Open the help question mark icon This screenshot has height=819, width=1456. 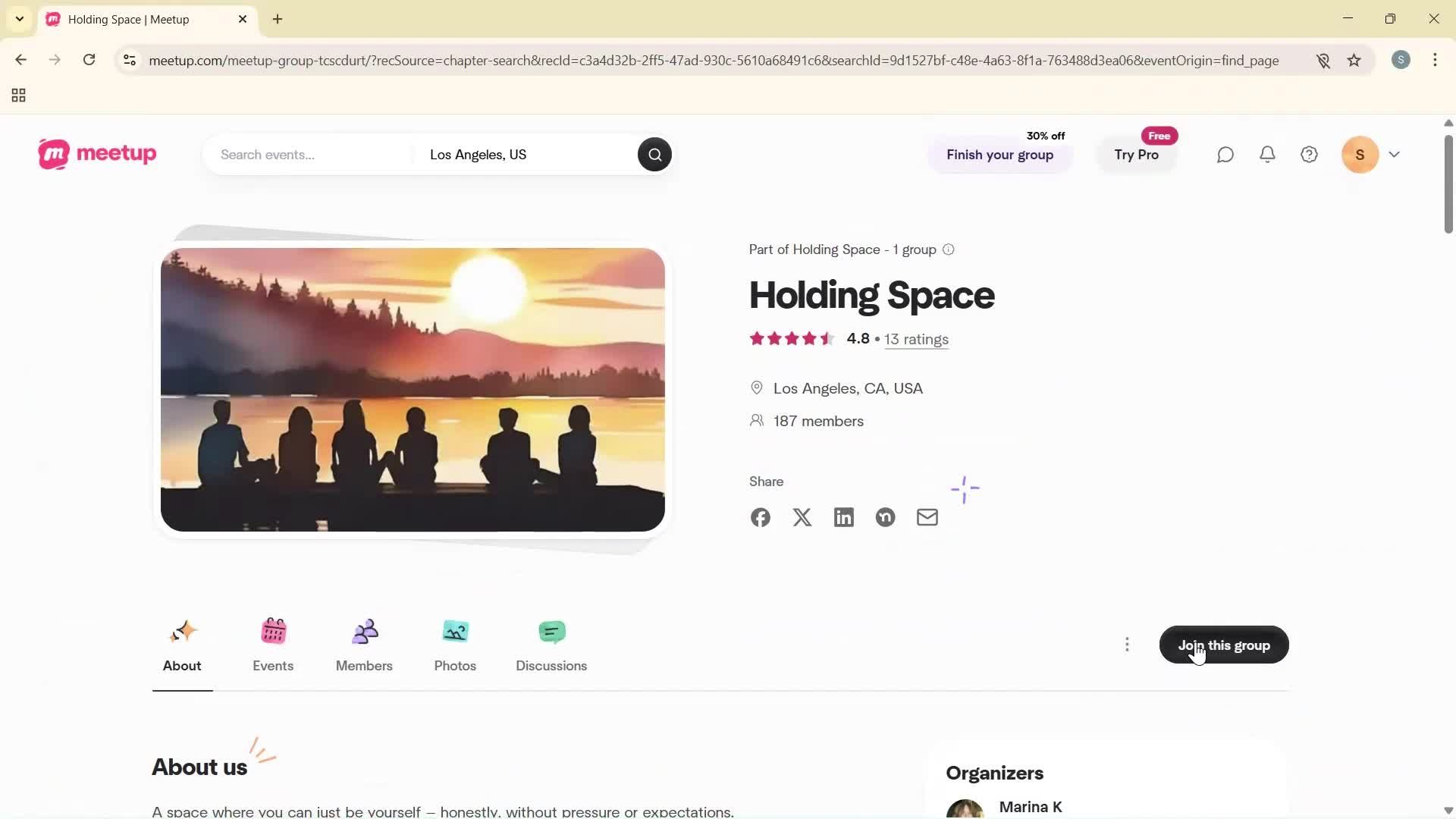(1309, 154)
